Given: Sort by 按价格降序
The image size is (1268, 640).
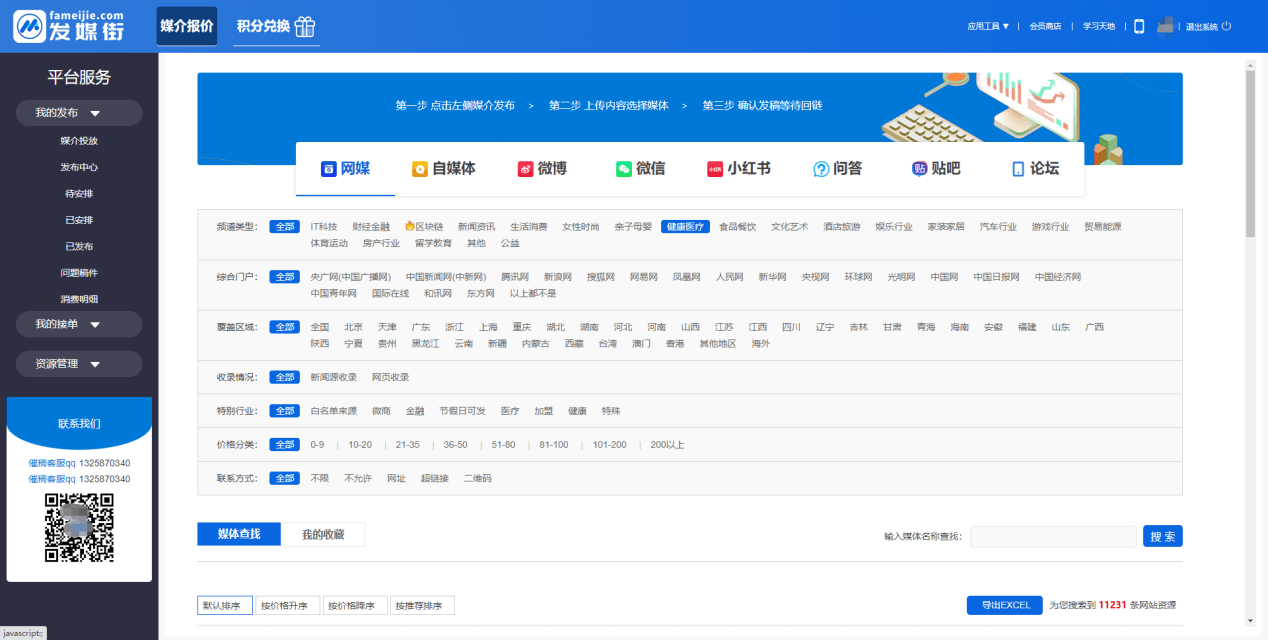Looking at the screenshot, I should pos(355,605).
